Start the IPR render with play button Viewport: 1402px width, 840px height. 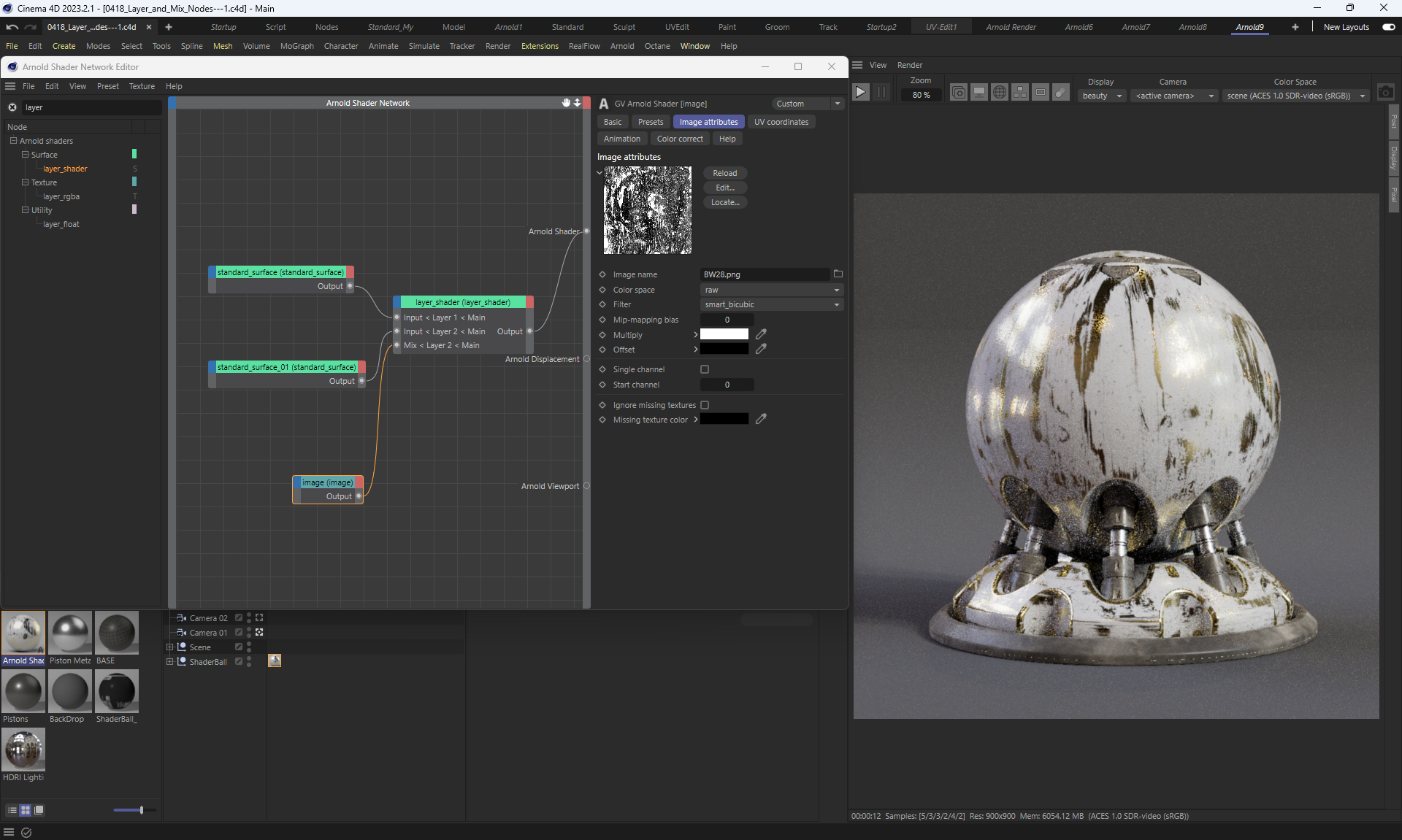pyautogui.click(x=861, y=93)
